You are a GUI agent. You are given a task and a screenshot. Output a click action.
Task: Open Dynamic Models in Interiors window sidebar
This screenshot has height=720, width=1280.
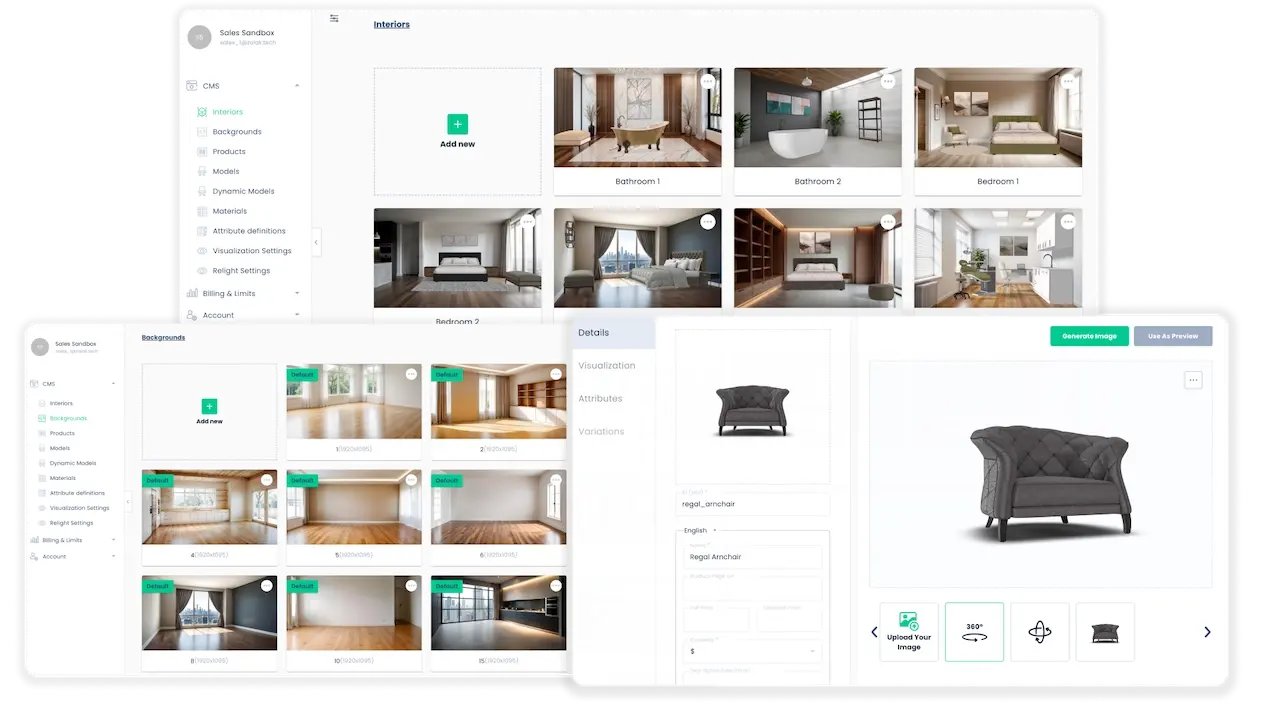coord(243,191)
